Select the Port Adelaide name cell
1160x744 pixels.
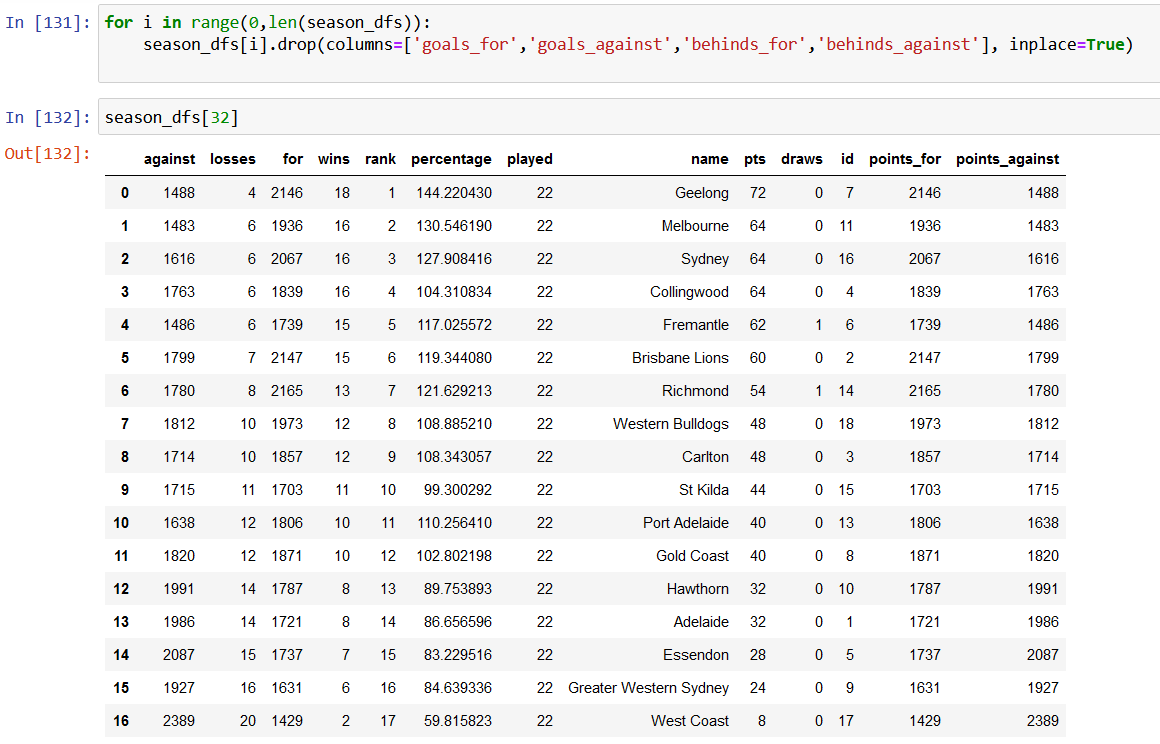(x=686, y=523)
